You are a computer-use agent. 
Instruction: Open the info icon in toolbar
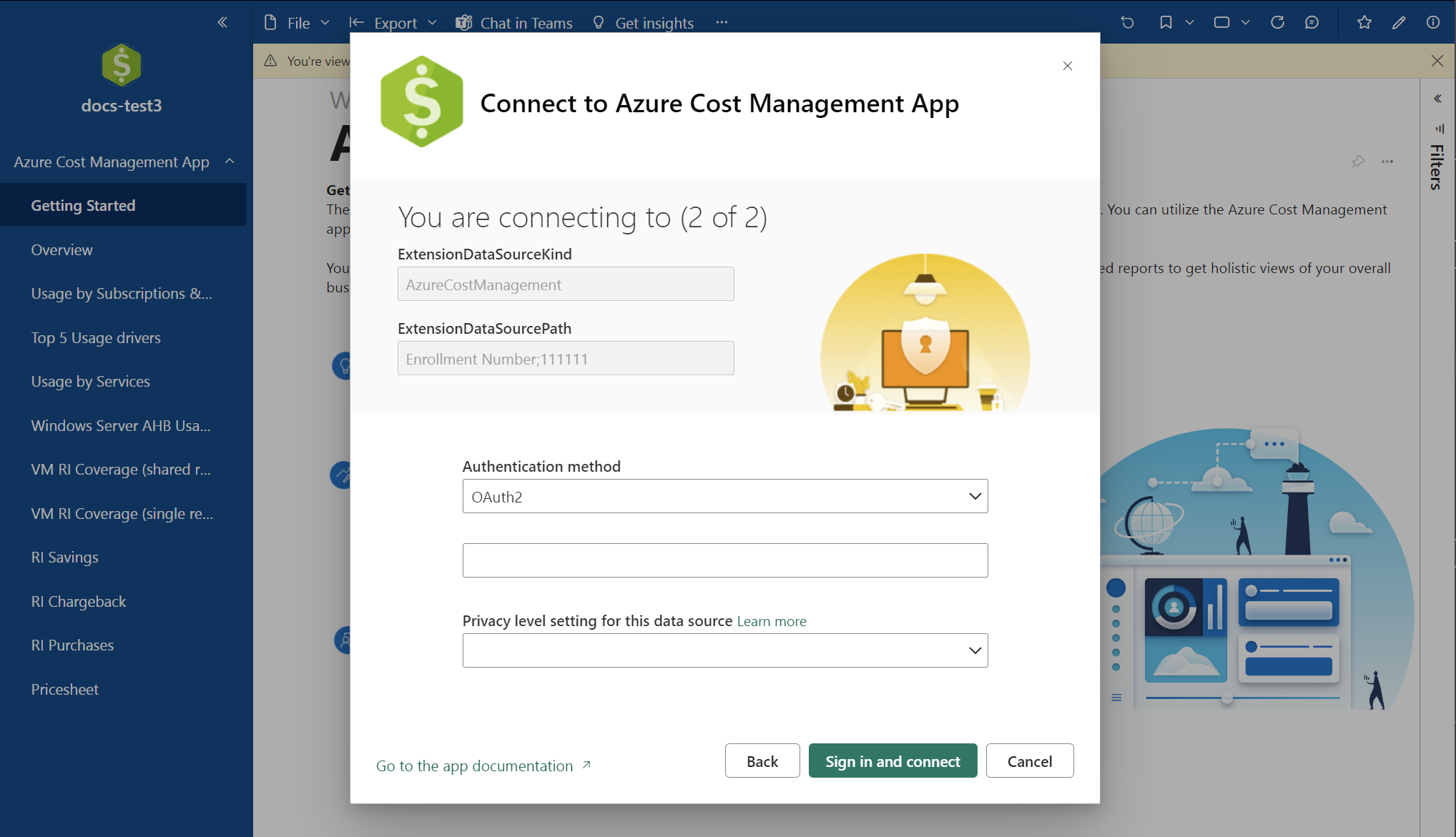click(1433, 23)
